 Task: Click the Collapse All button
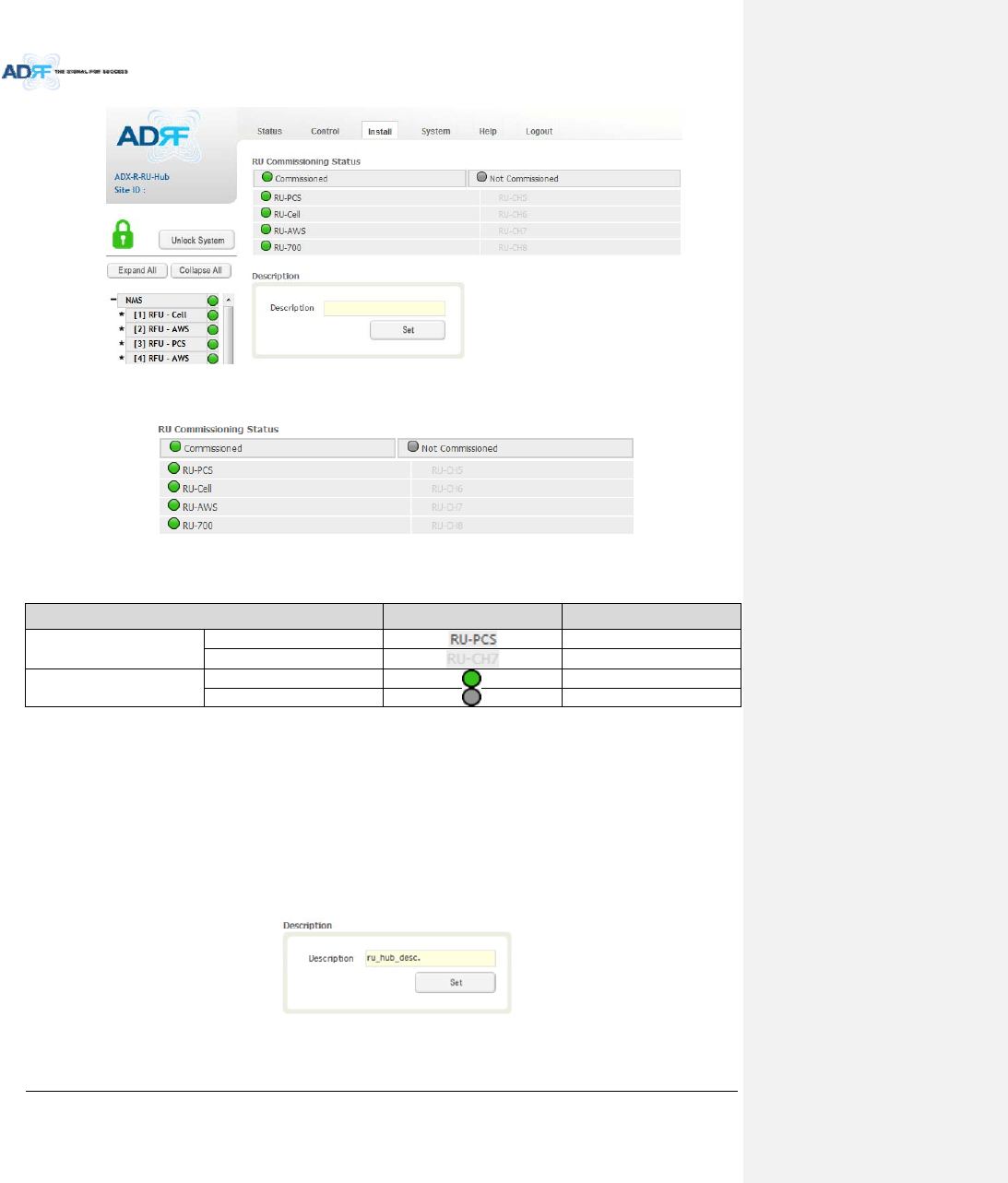pyautogui.click(x=200, y=270)
